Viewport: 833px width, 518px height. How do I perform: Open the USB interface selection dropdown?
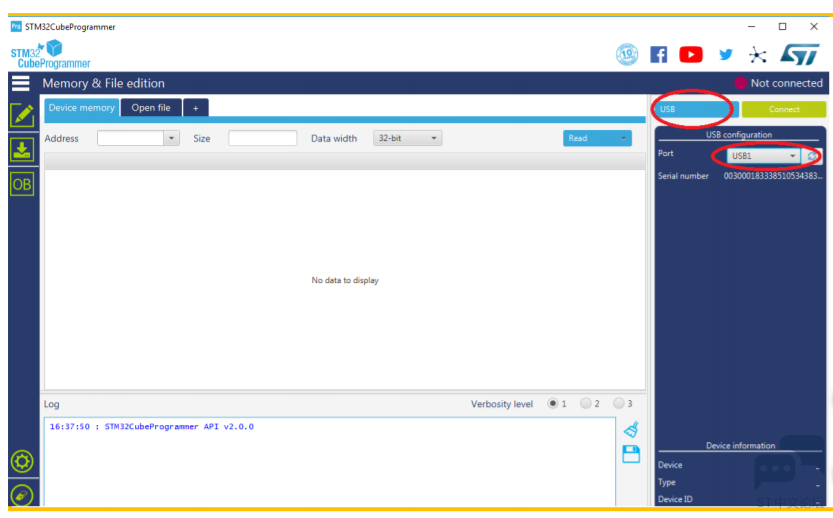(696, 109)
